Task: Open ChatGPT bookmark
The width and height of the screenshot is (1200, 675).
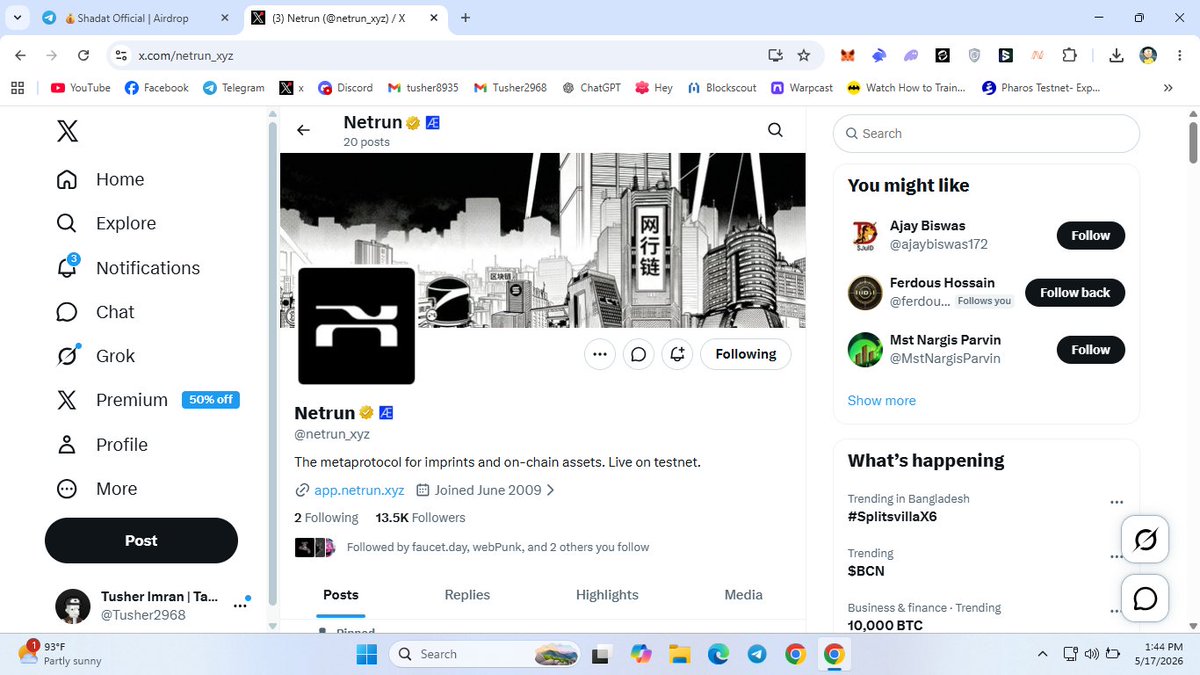Action: click(591, 88)
